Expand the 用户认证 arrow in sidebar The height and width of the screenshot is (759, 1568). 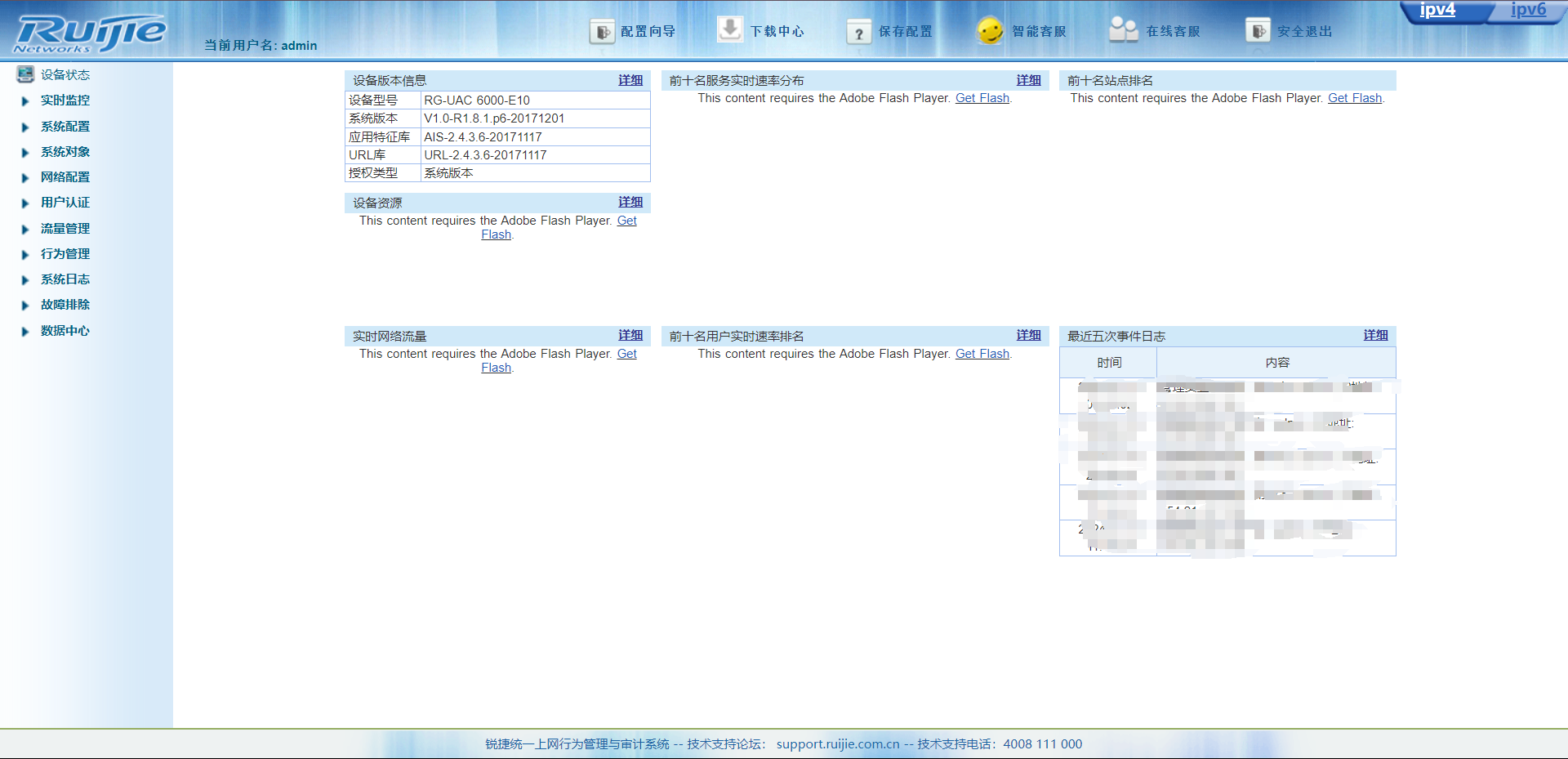[25, 203]
